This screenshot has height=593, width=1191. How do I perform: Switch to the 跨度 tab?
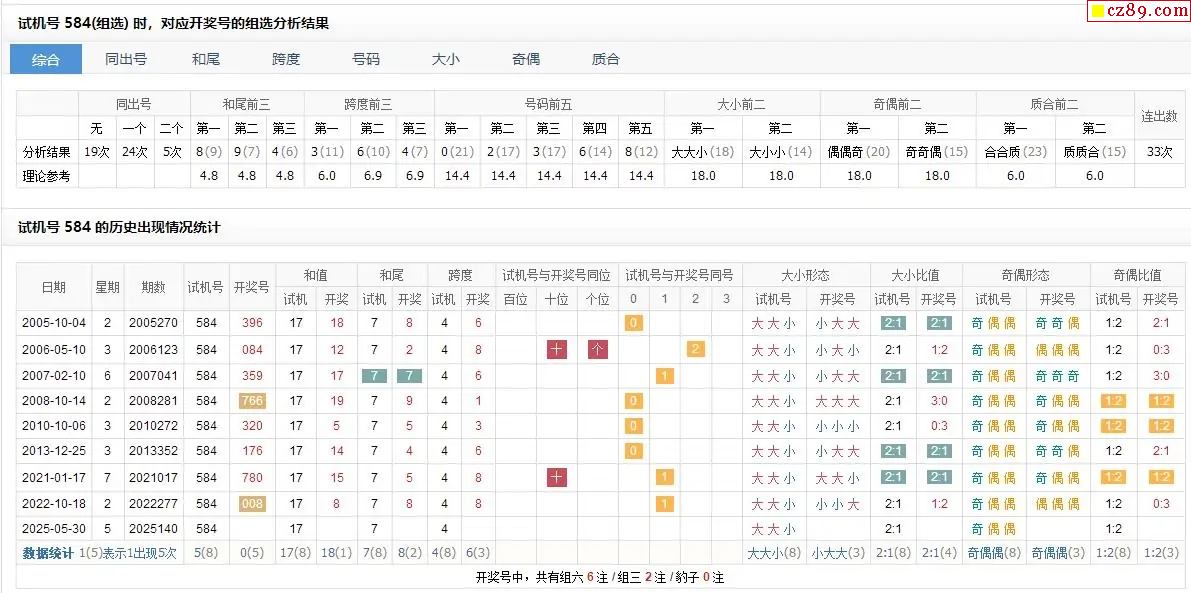(286, 59)
